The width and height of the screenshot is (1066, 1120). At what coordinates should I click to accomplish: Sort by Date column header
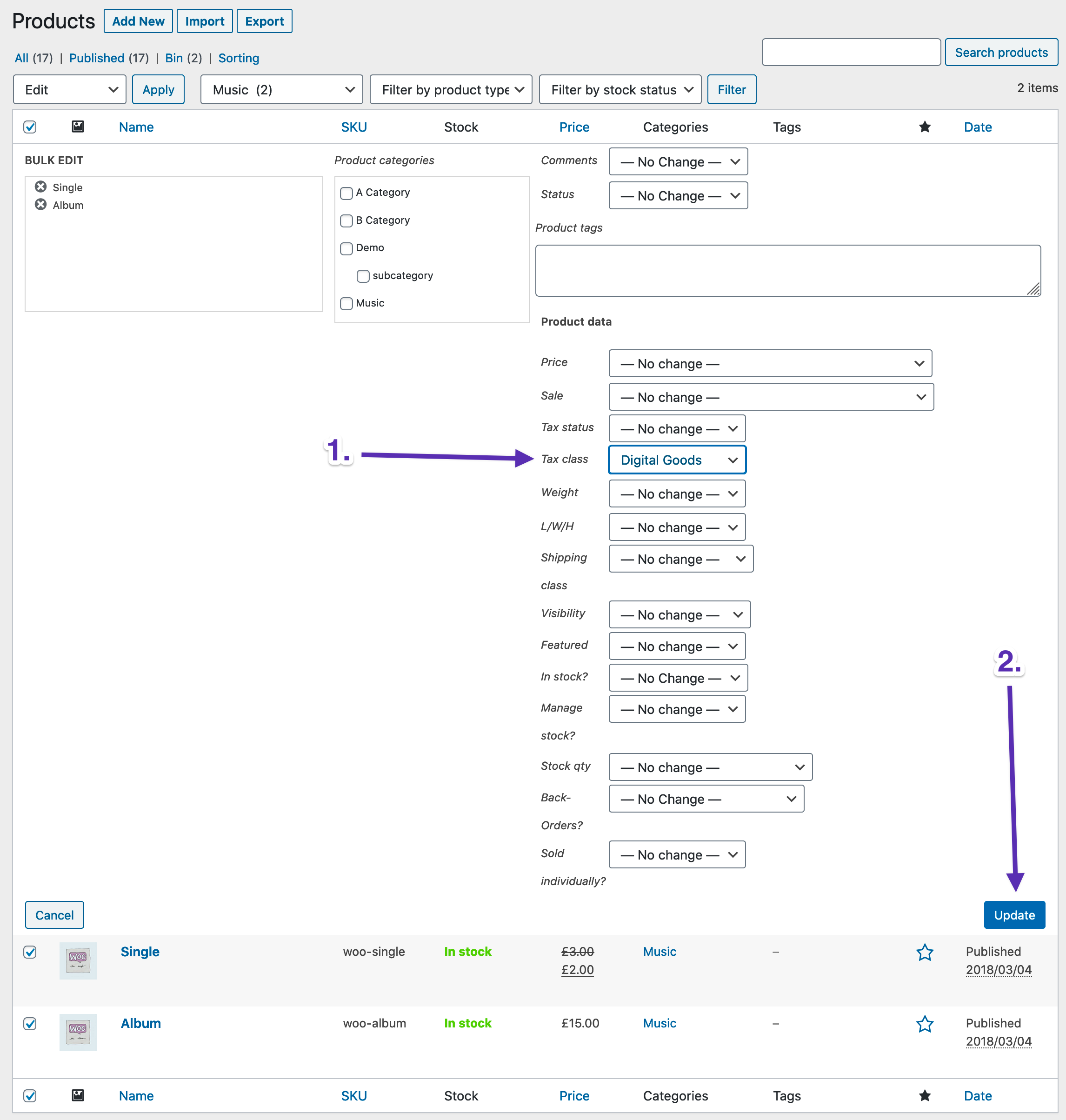pos(977,127)
